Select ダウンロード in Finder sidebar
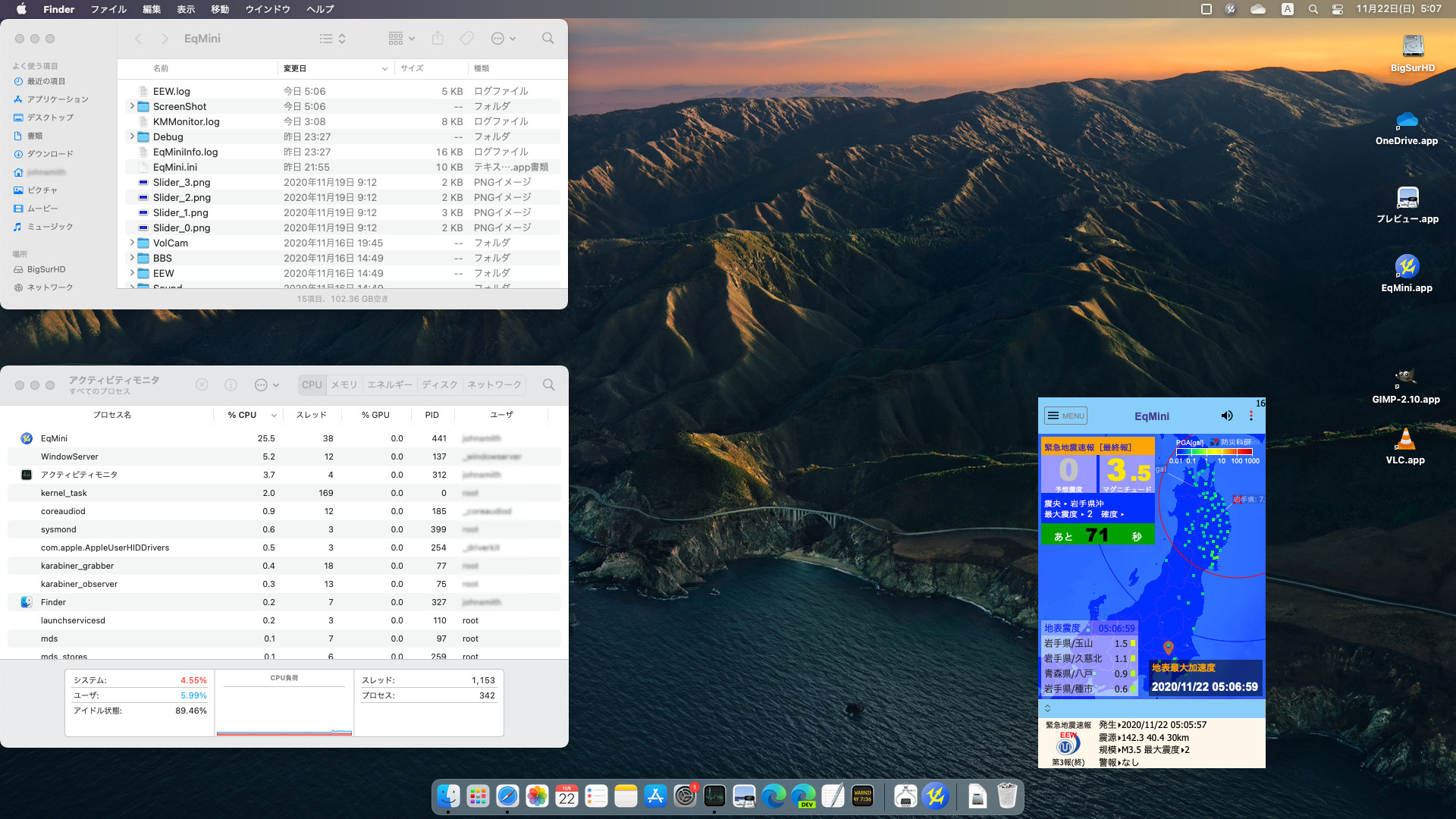1456x819 pixels. 50,154
